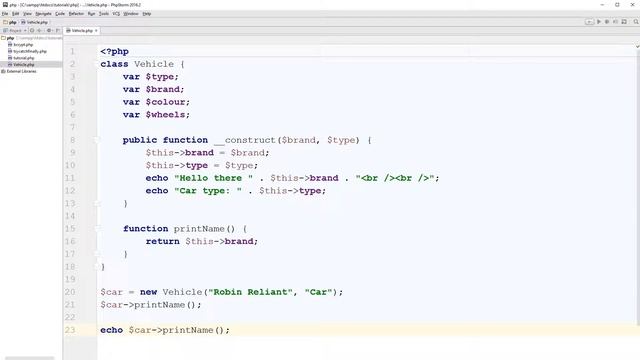Screen dimensions: 640x360
Task: Click line number 23 in the gutter
Action: pyautogui.click(x=70, y=330)
